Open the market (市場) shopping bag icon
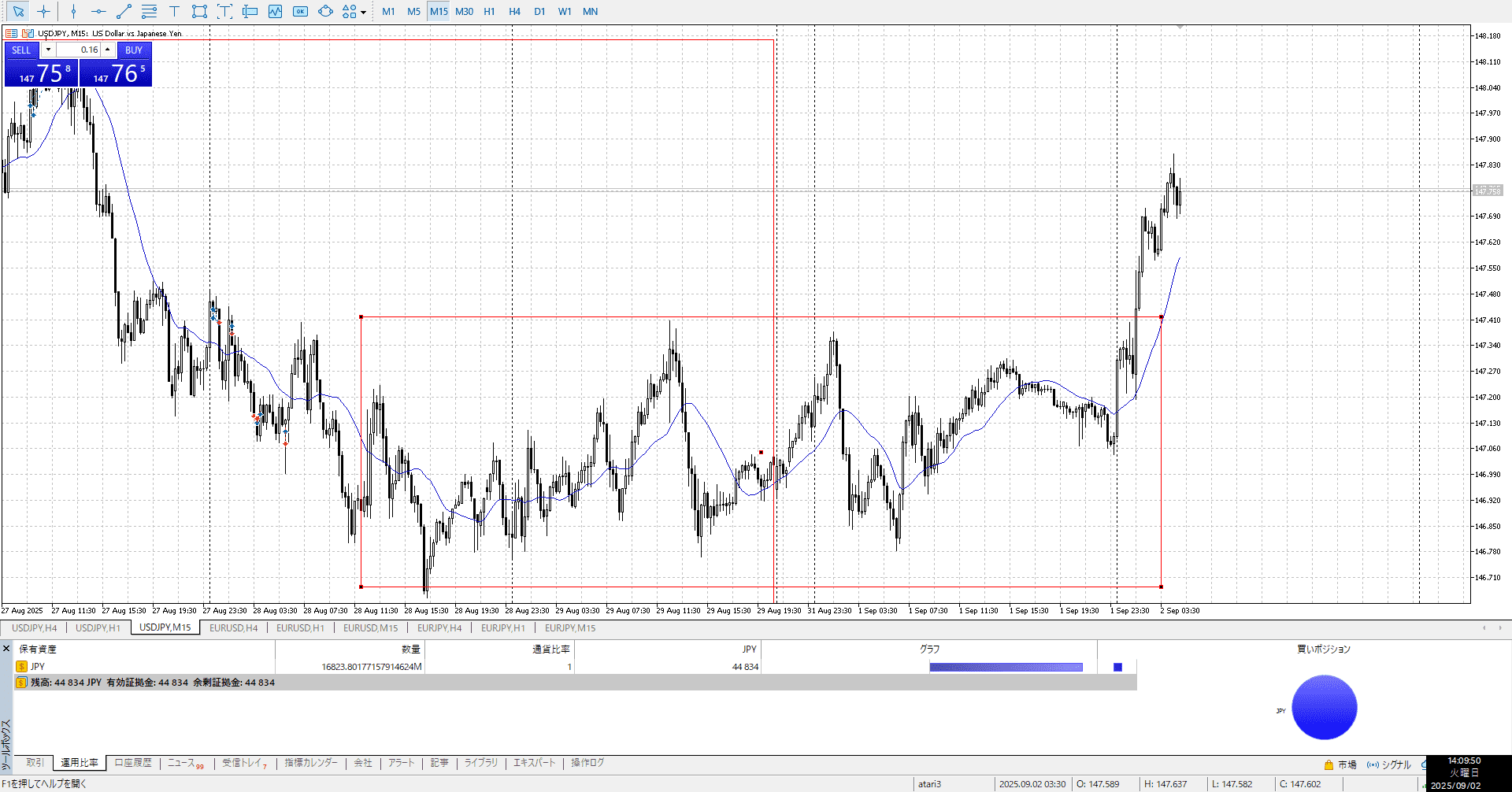Image resolution: width=1512 pixels, height=792 pixels. point(1329,764)
